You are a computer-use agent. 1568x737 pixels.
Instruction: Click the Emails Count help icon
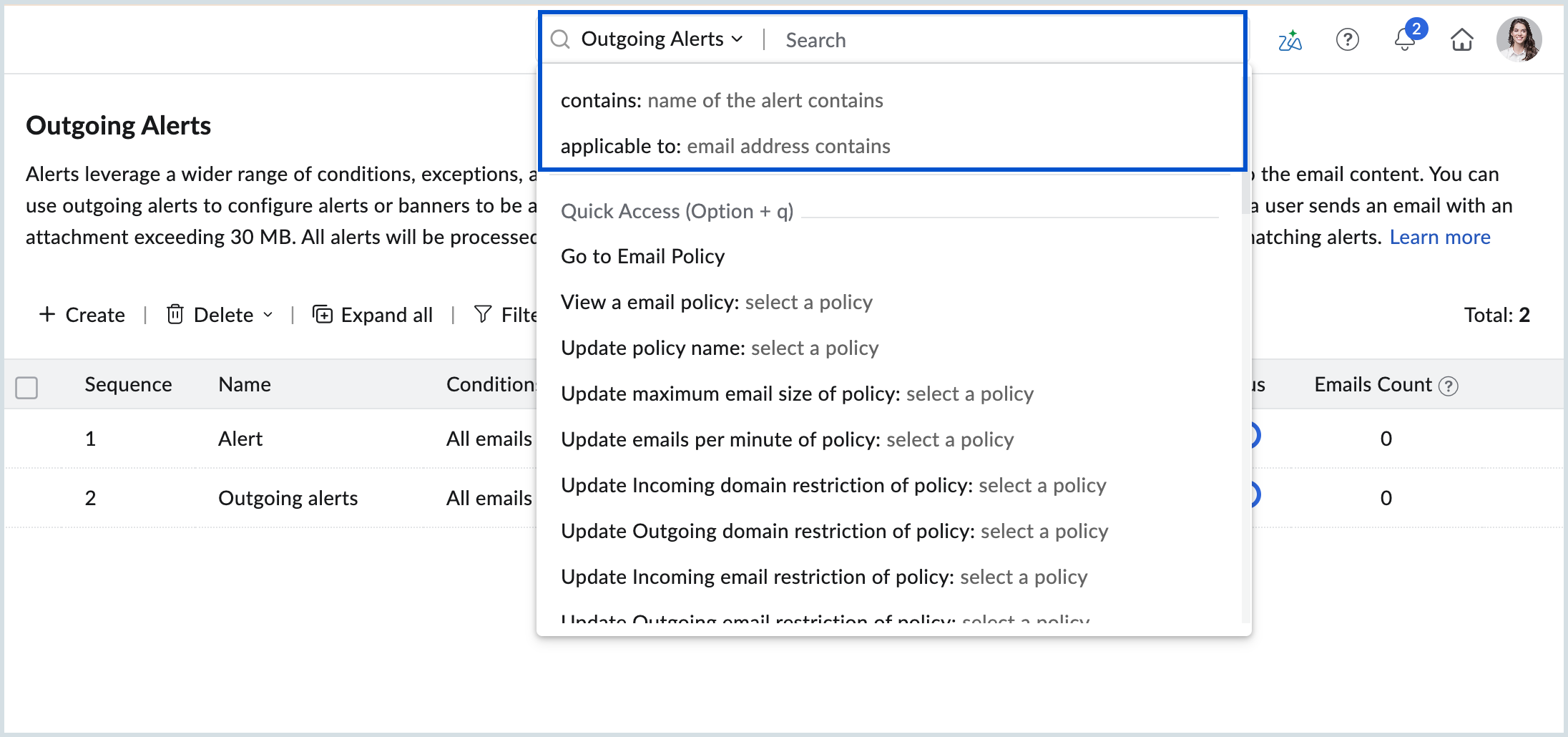pos(1448,385)
